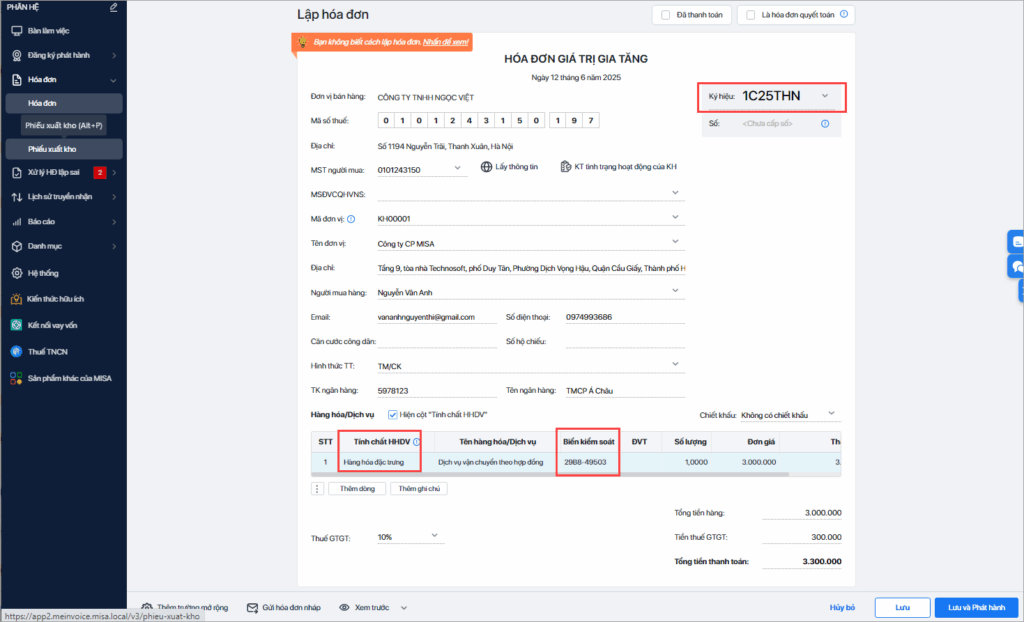
Task: Expand MSĐVCQHVNS dropdown
Action: coord(675,193)
